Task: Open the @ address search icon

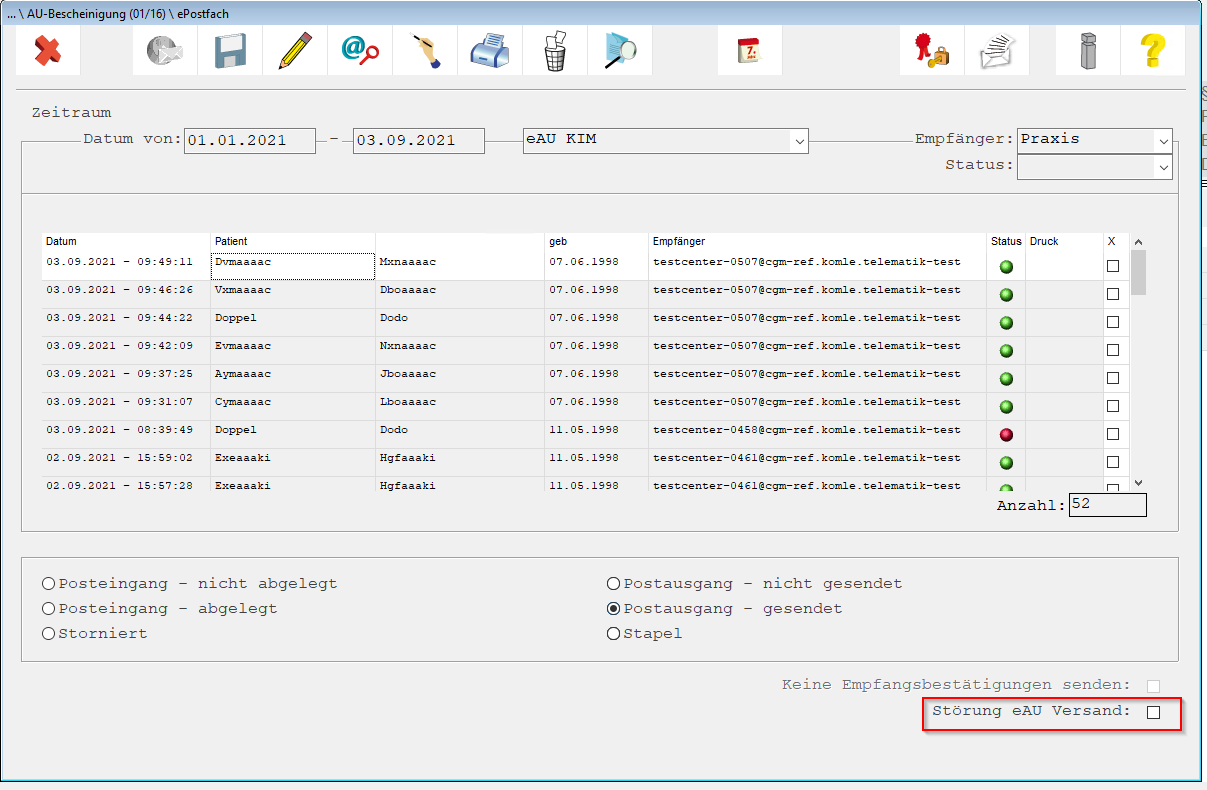Action: [x=360, y=50]
